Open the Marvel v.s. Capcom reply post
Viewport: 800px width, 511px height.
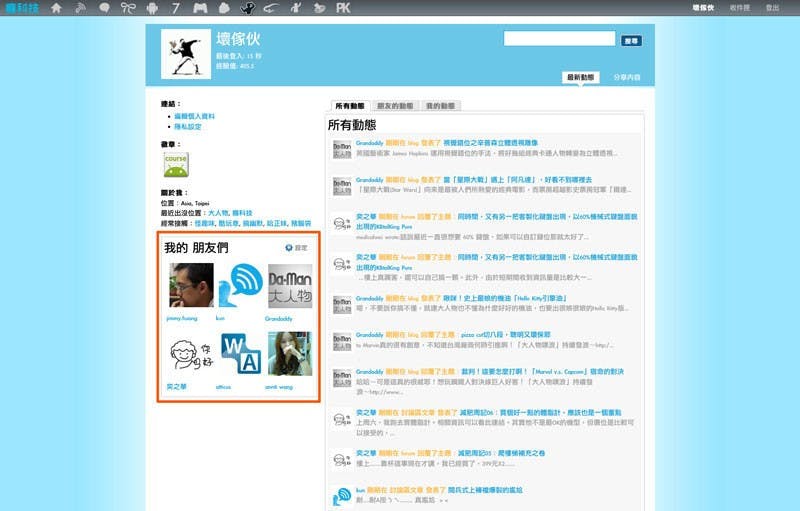[542, 372]
